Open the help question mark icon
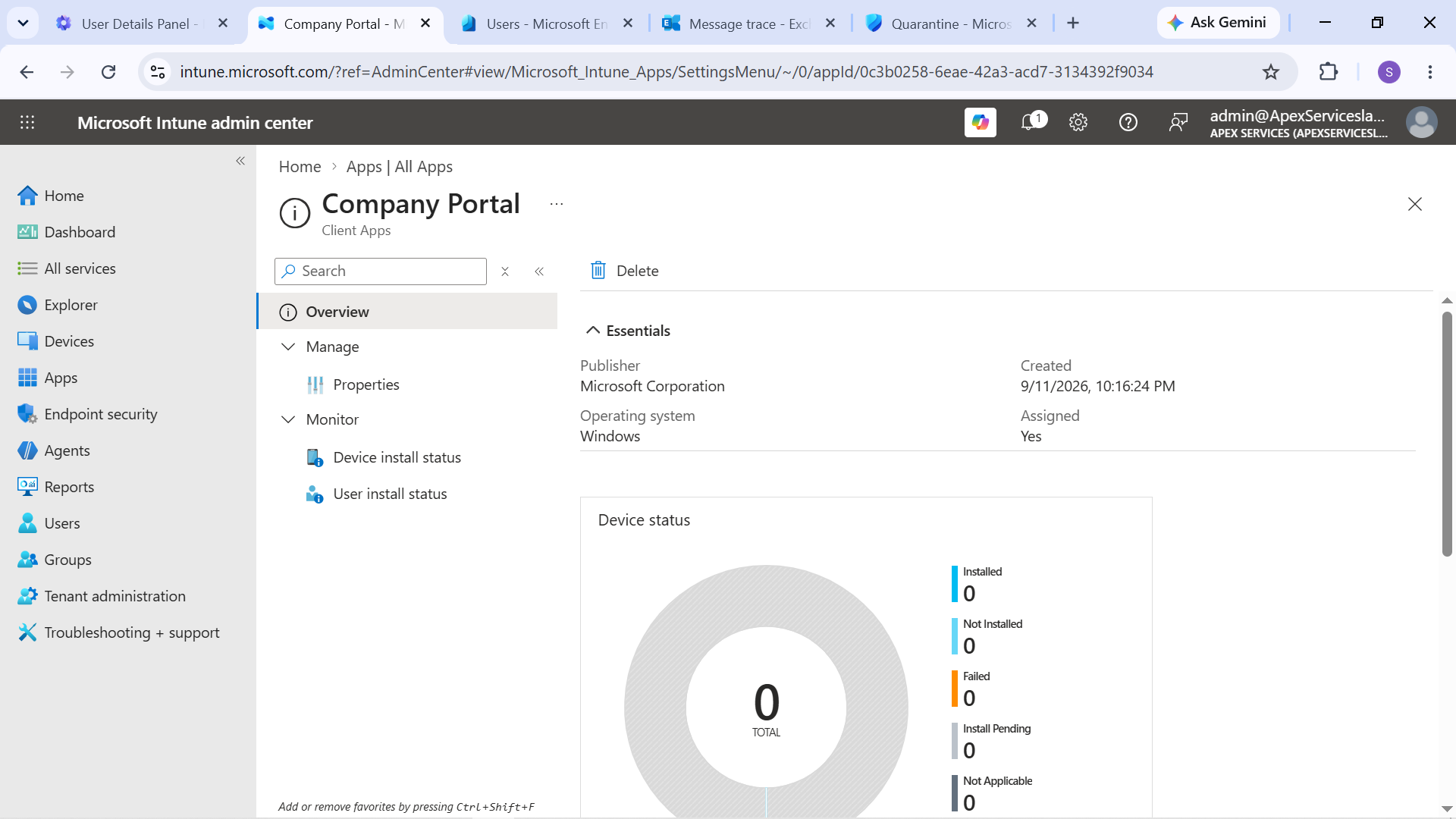 (x=1128, y=122)
